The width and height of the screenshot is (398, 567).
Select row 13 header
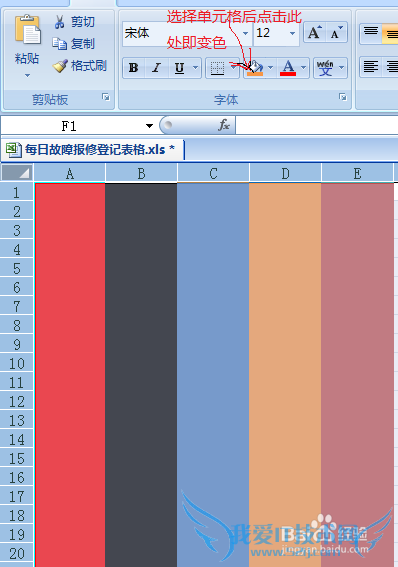(17, 420)
